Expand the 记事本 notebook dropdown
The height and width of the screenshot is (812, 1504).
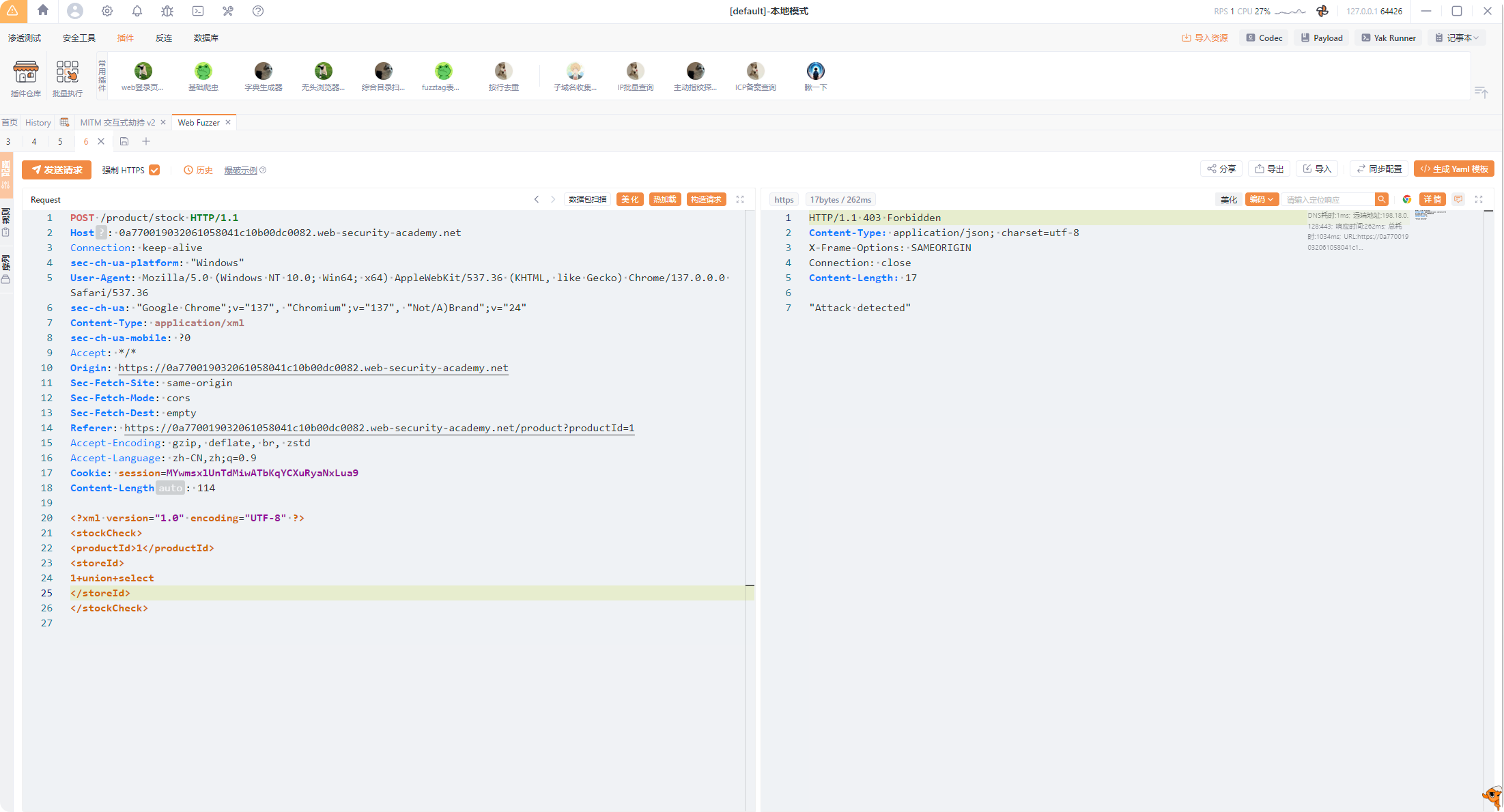[x=1458, y=38]
